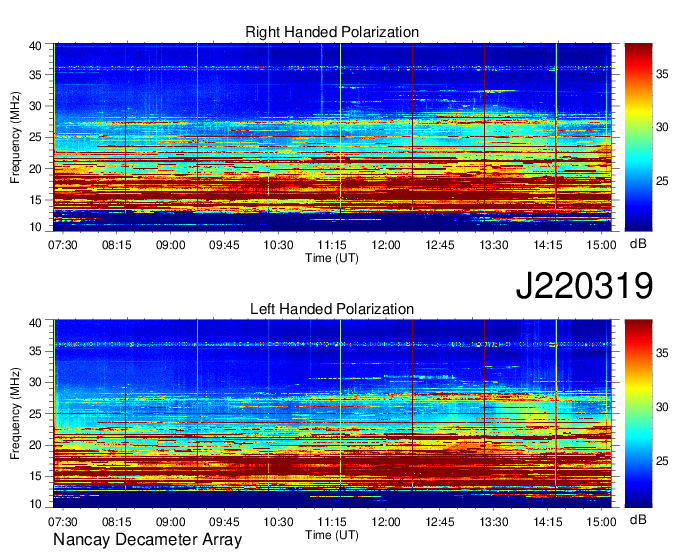Click the 20 MHz tick label on bottom plot
The image size is (680, 552).
[x=36, y=445]
